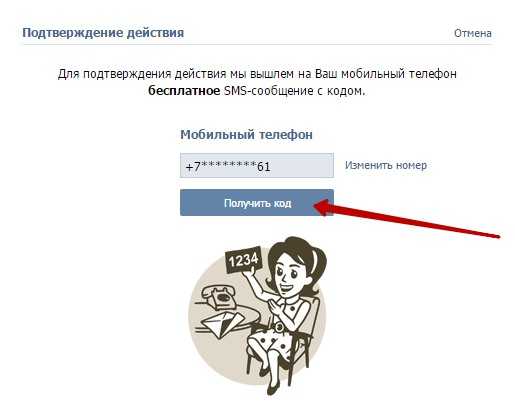Click the bold бесплатное word
The image size is (515, 419).
tap(184, 91)
